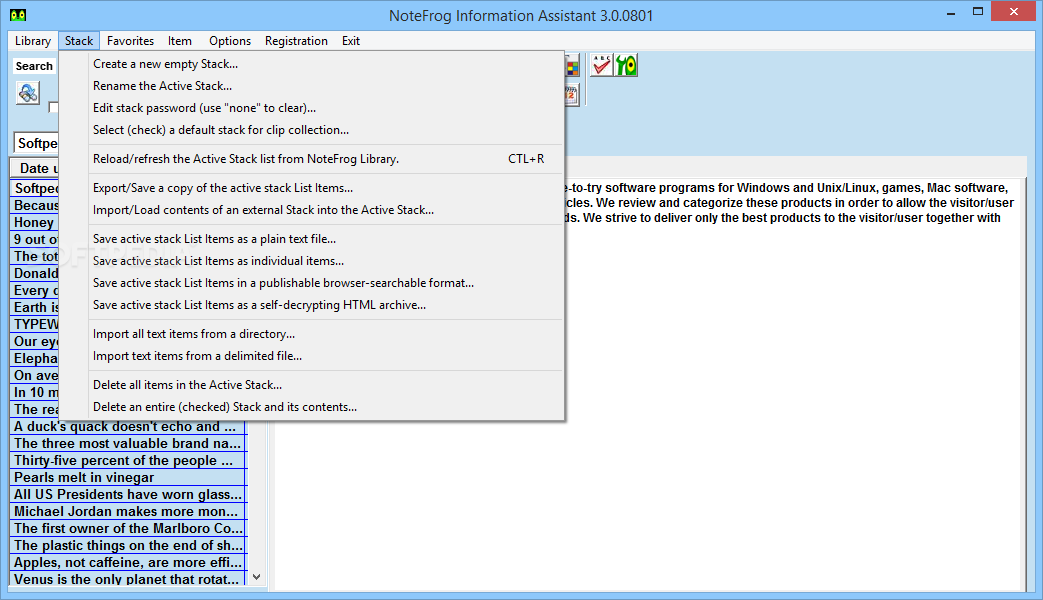
Task: Open the Registration menu
Action: click(x=296, y=41)
